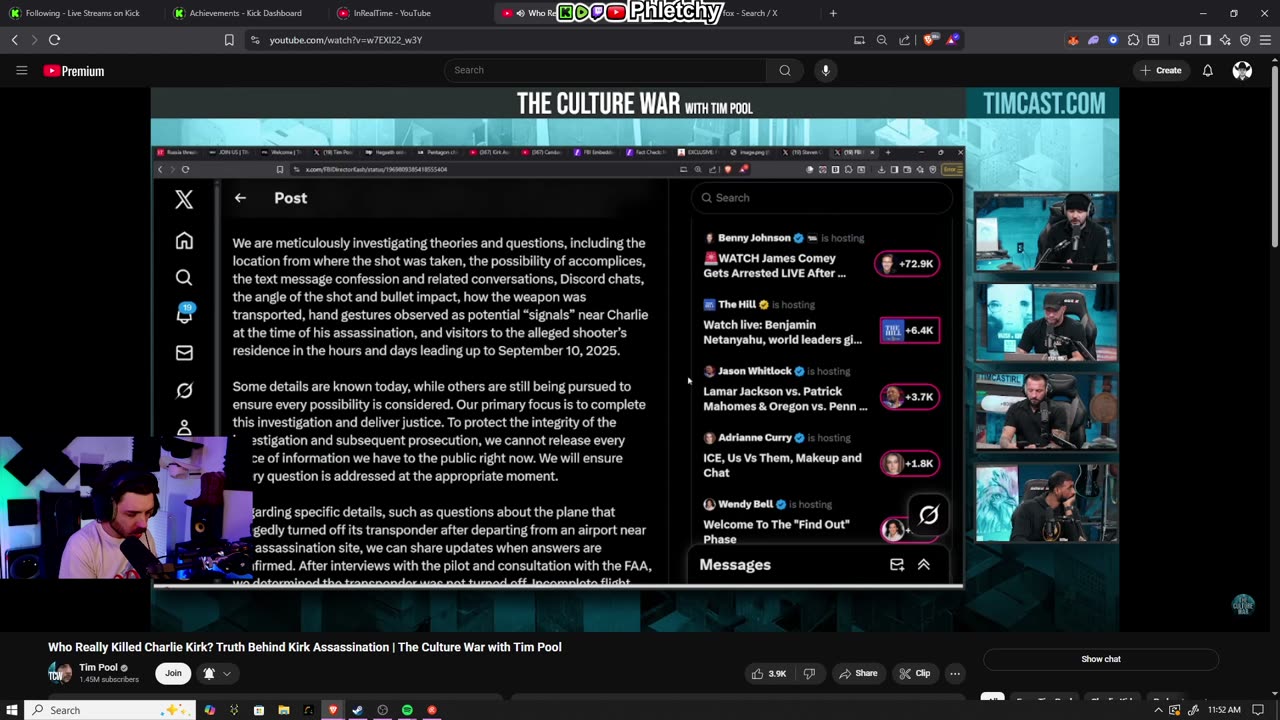Viewport: 1280px width, 720px height.
Task: Open the taskbar clock showing 11:52 AM
Action: click(x=1224, y=710)
